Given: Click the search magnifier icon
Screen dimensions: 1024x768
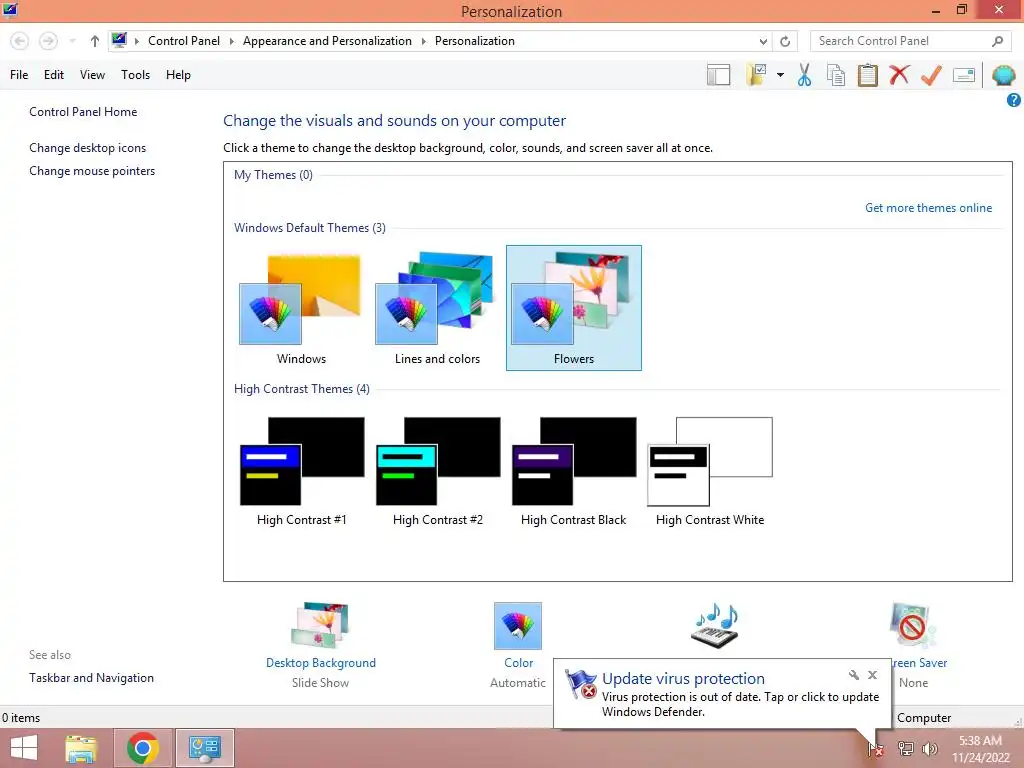Looking at the screenshot, I should click(x=997, y=41).
